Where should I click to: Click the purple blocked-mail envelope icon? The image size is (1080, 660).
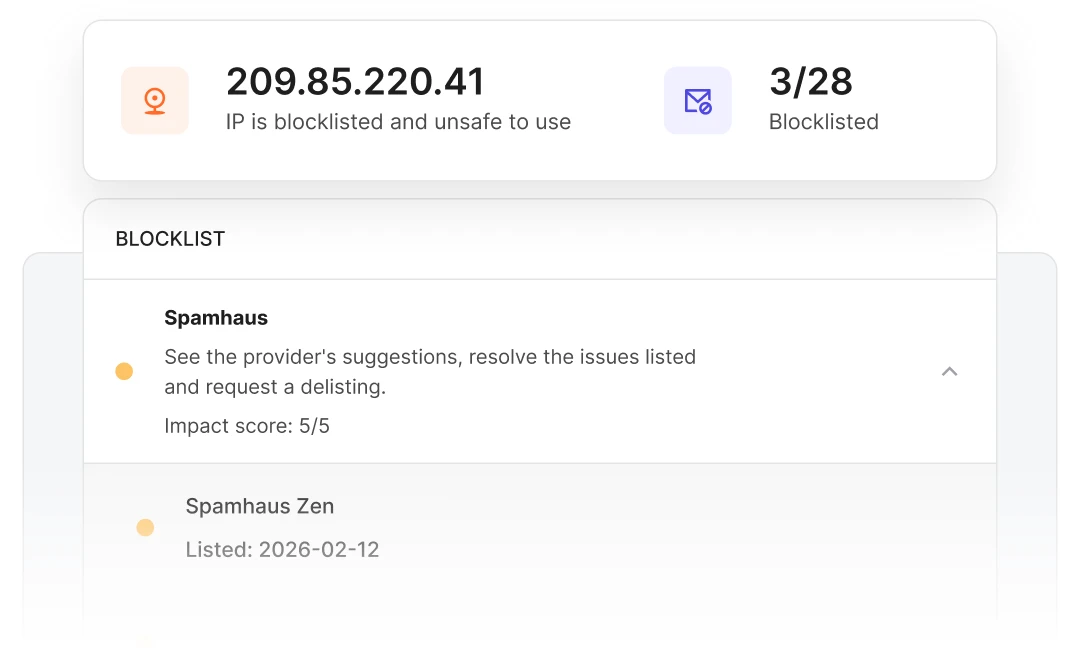coord(697,100)
